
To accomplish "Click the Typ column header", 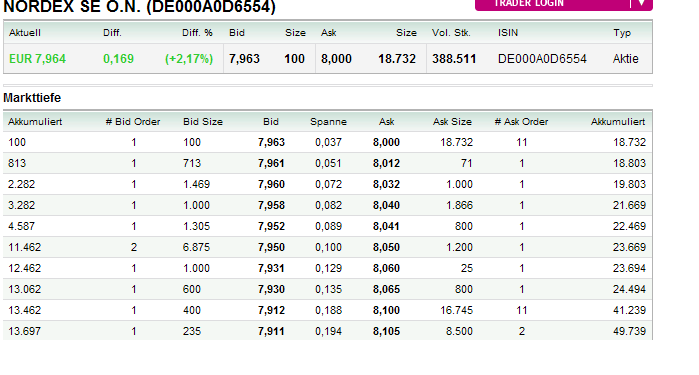I will [x=622, y=33].
